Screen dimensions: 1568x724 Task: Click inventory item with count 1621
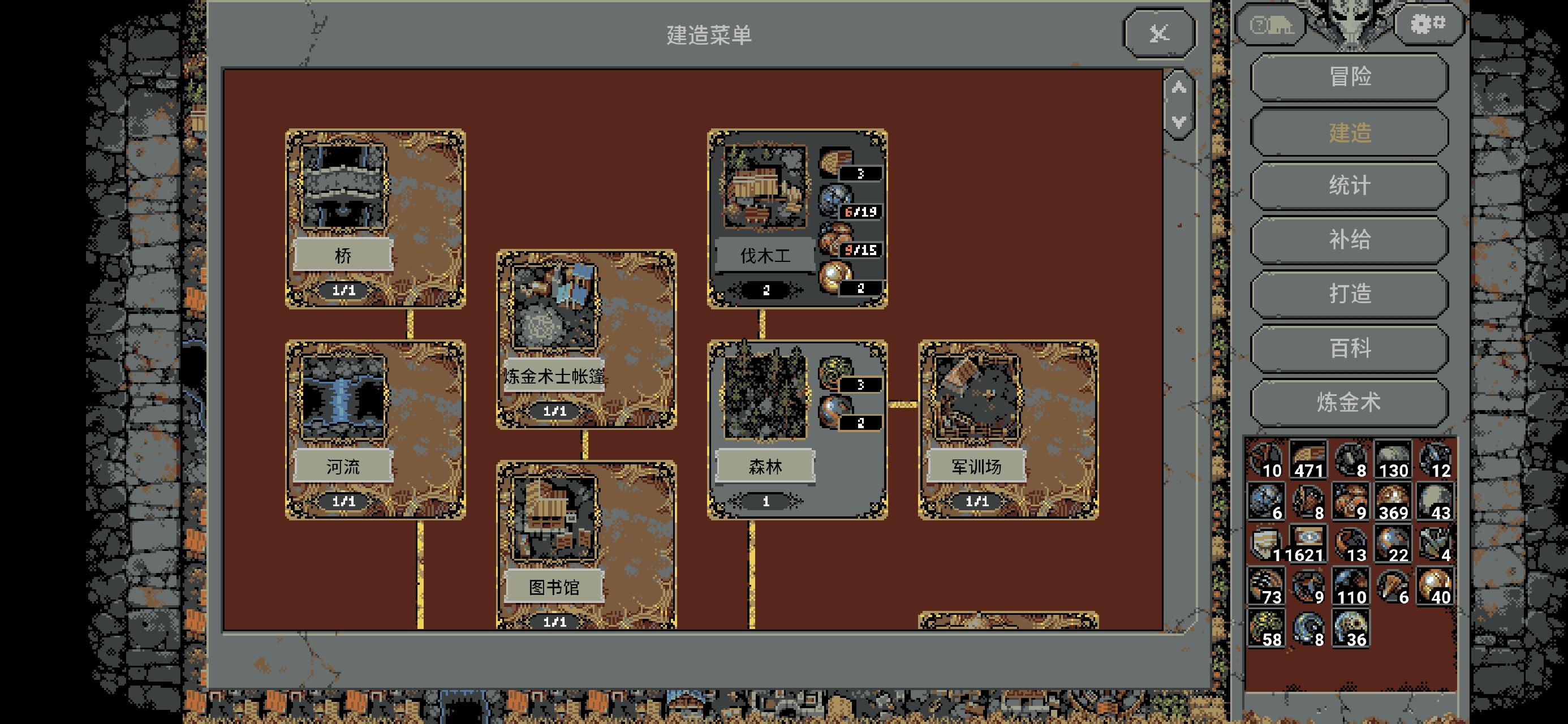click(x=1307, y=545)
